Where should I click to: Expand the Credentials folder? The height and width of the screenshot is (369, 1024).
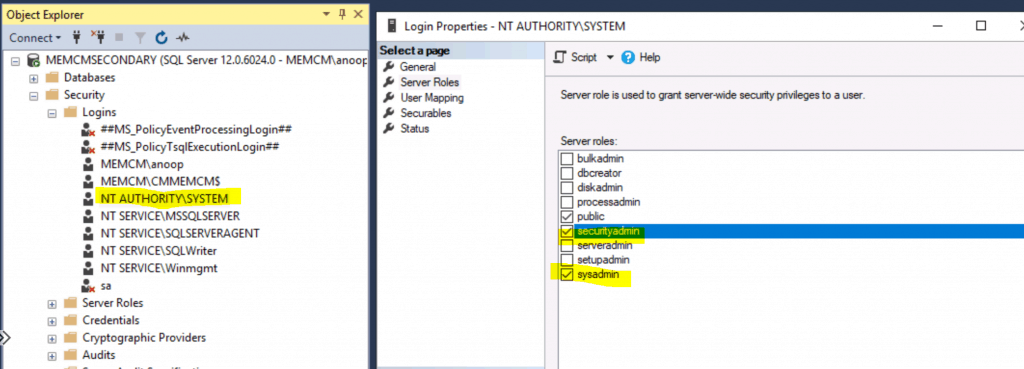[x=52, y=321]
